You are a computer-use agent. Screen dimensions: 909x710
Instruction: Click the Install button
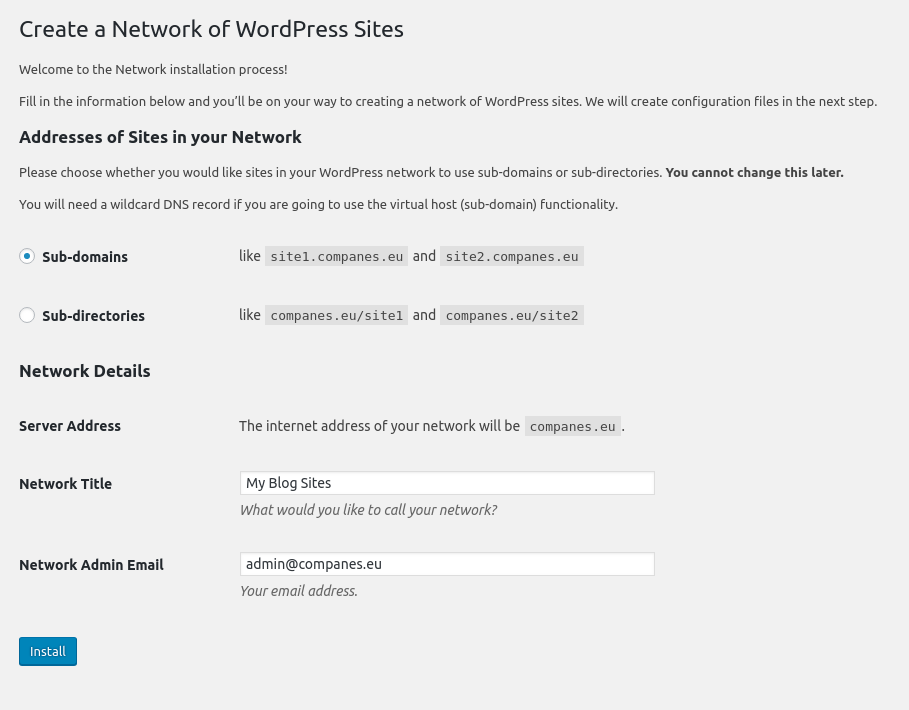pyautogui.click(x=48, y=651)
